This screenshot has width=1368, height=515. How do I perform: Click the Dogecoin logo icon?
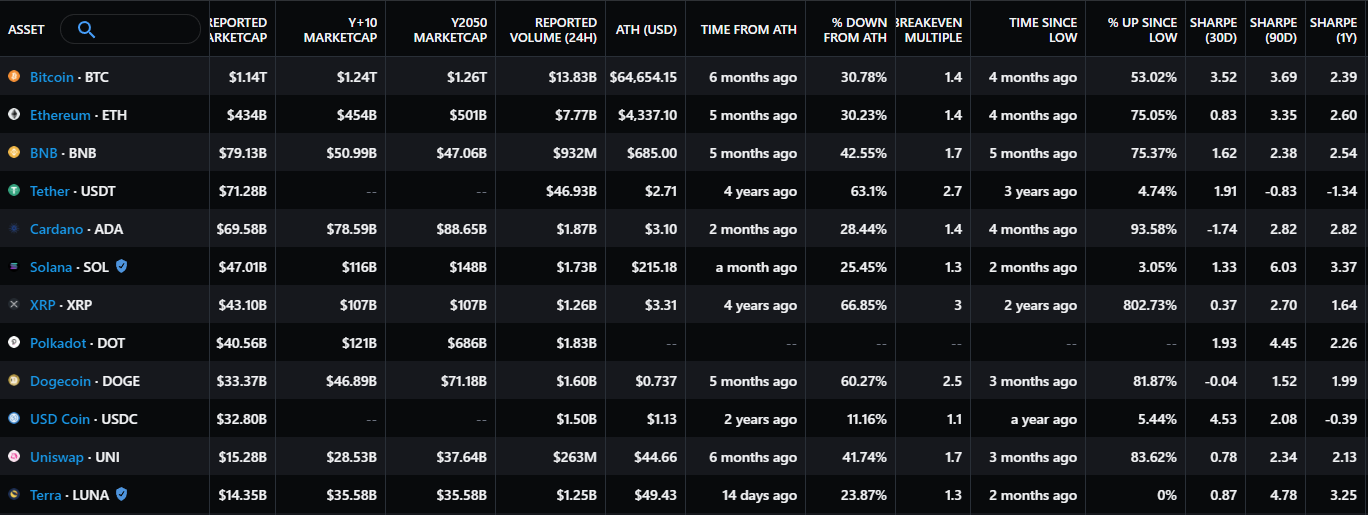point(14,381)
